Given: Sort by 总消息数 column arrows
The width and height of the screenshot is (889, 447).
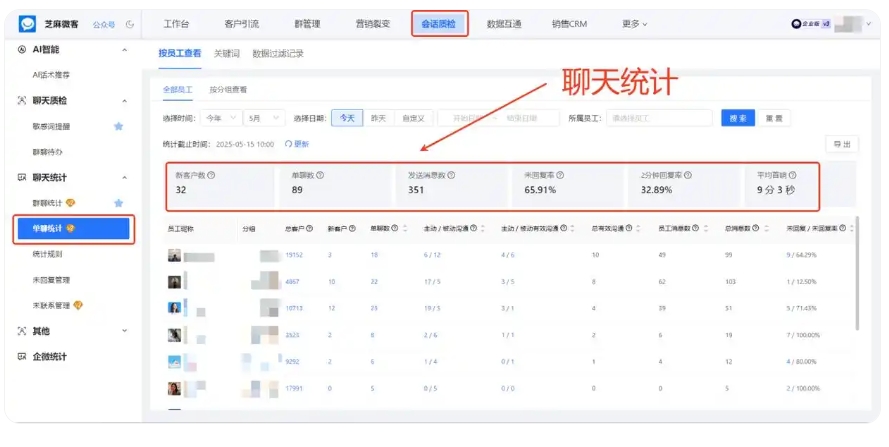Looking at the screenshot, I should [x=767, y=228].
